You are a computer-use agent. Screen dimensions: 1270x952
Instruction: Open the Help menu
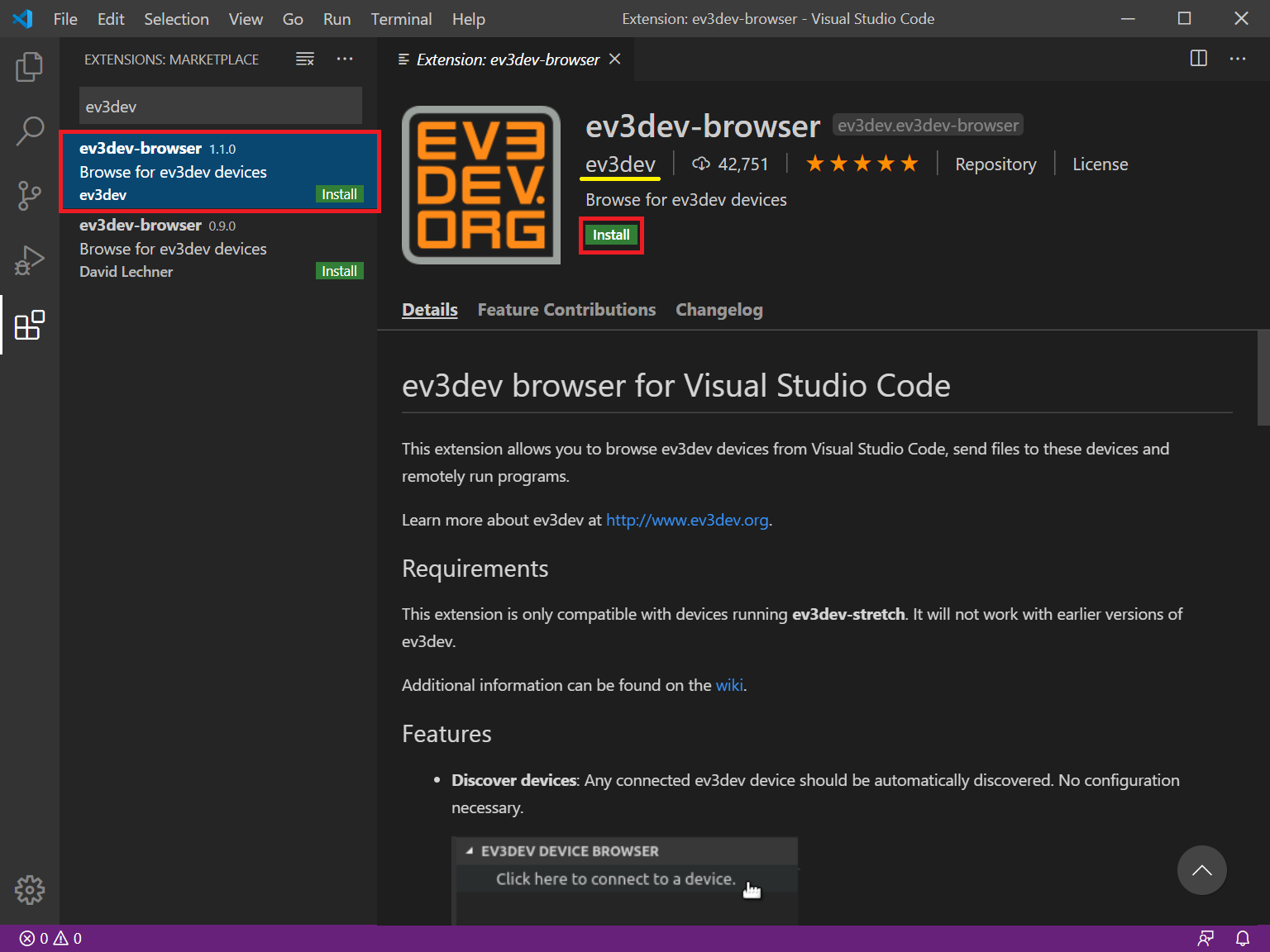pyautogui.click(x=468, y=18)
